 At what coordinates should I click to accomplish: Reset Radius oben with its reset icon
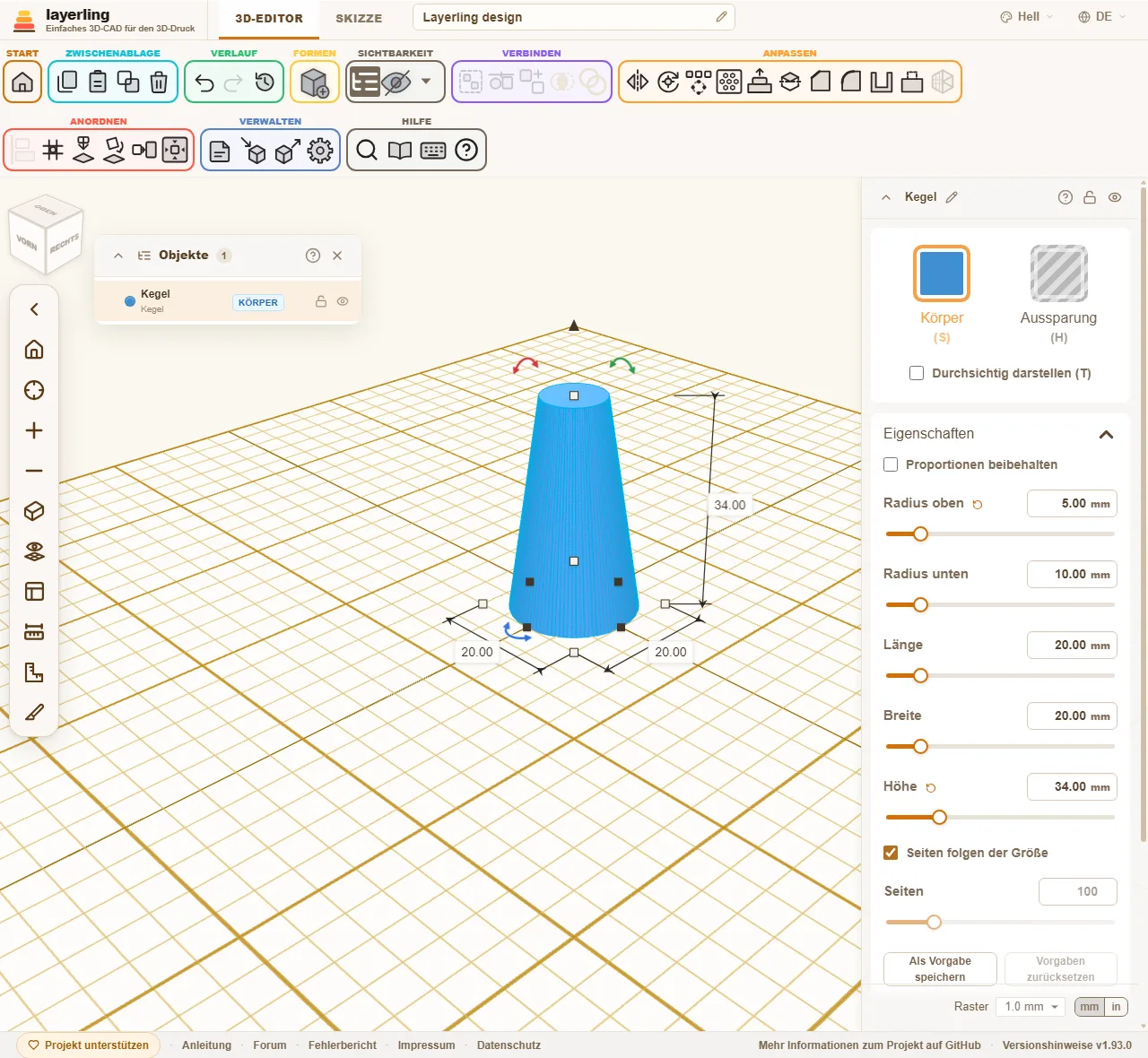coord(978,504)
